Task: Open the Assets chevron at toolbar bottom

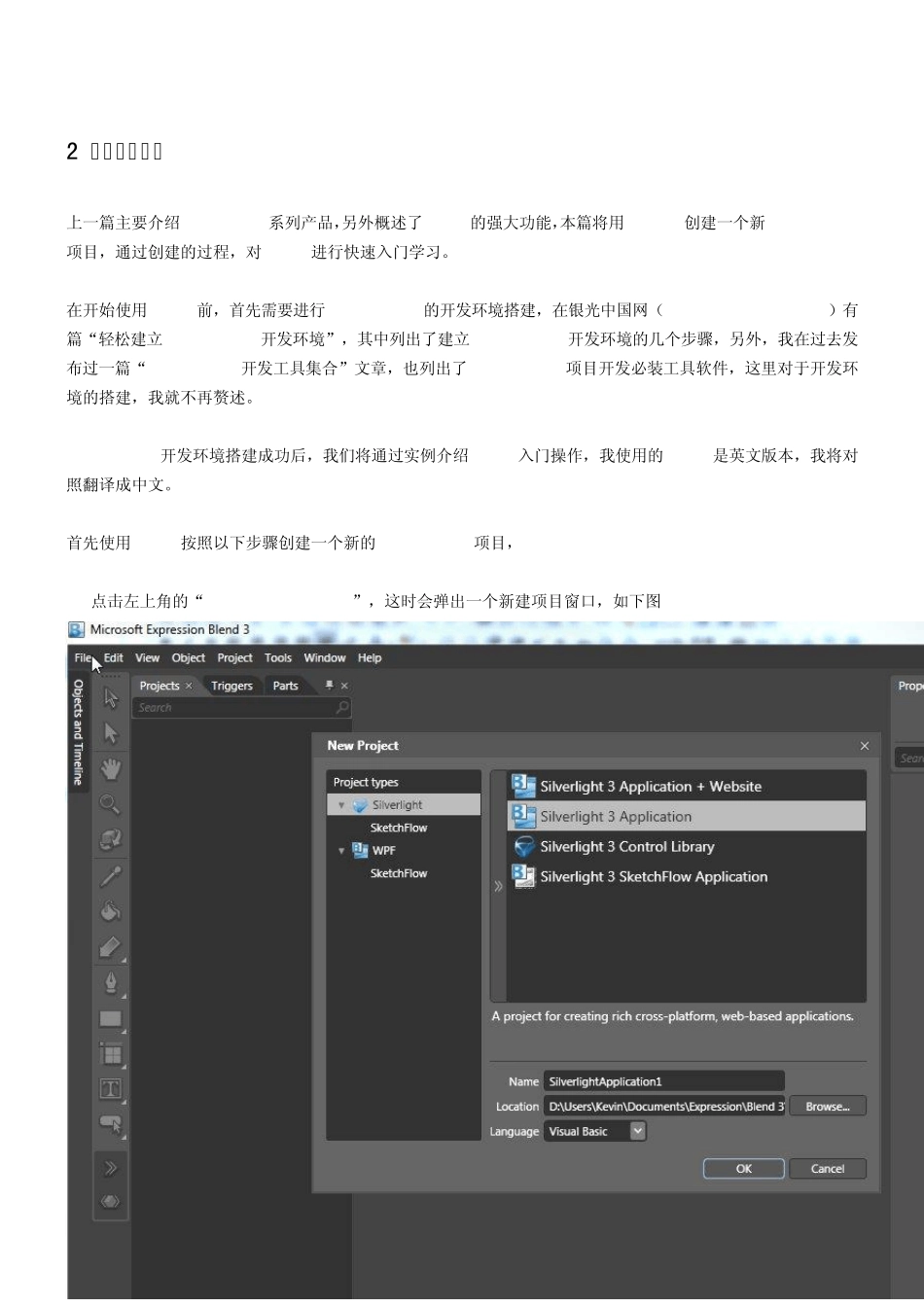Action: (x=111, y=1169)
